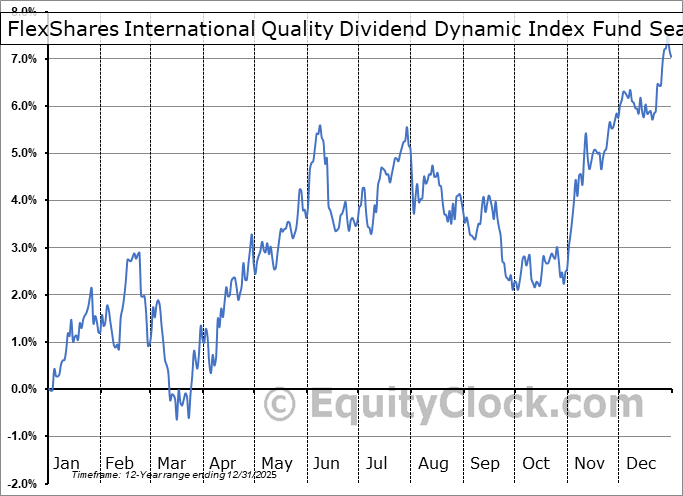683x496 pixels.
Task: Click the Apr month label
Action: tap(223, 463)
